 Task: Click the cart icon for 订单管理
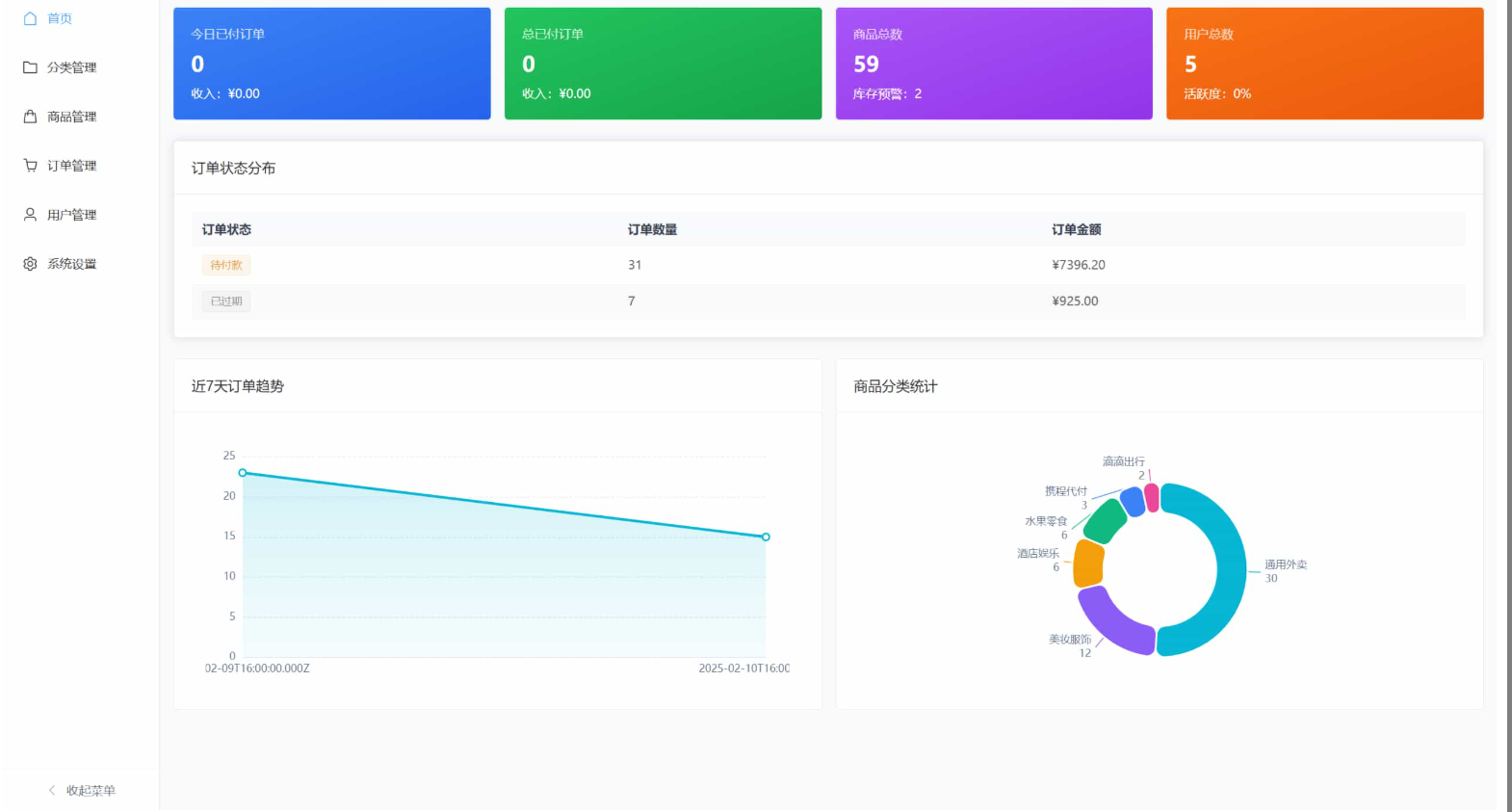pos(30,166)
